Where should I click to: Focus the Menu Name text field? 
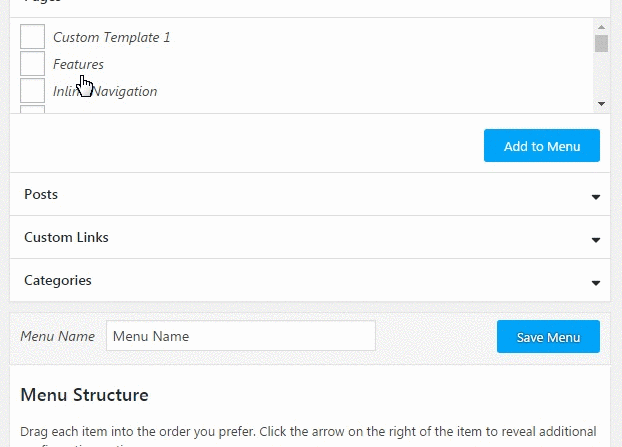tap(241, 336)
